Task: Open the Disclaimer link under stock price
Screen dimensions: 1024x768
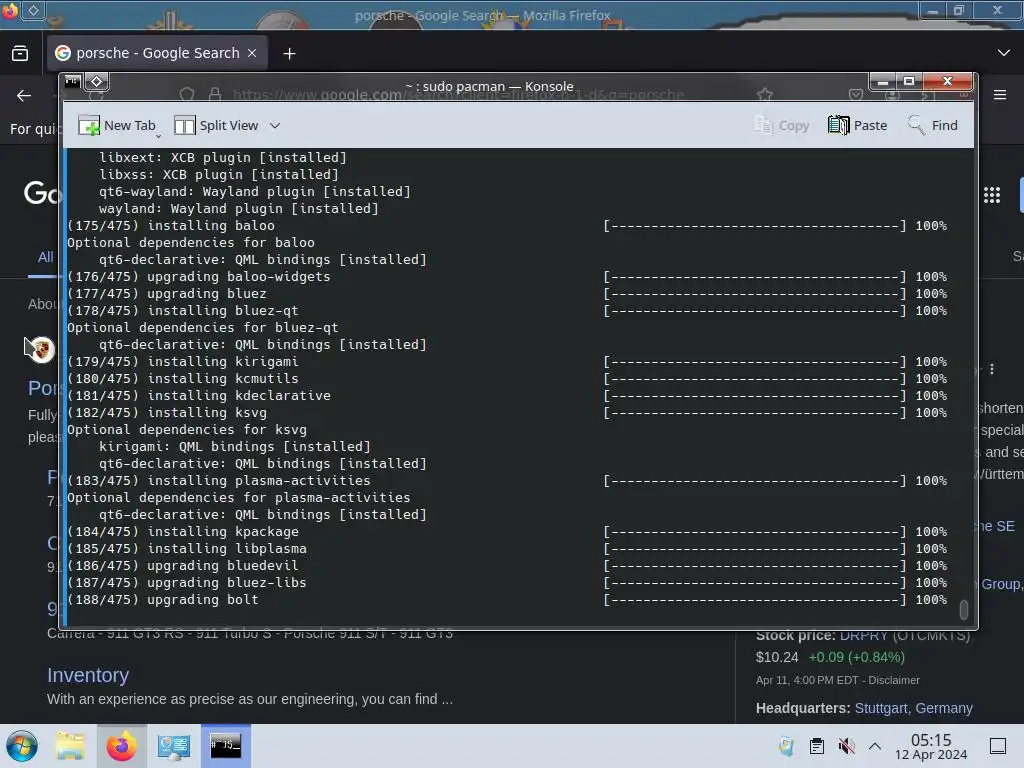Action: click(x=894, y=680)
